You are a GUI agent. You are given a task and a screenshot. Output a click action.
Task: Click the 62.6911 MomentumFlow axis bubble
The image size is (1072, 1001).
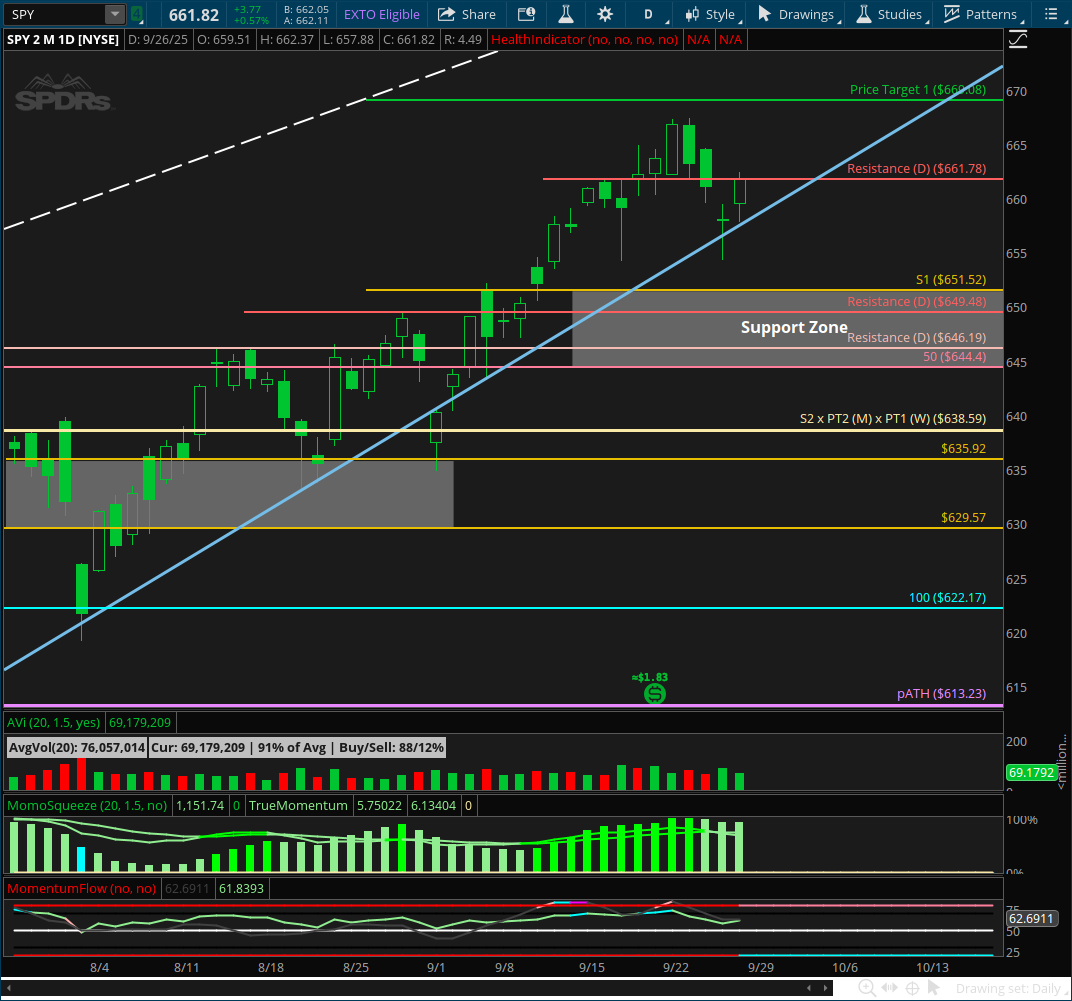tap(1031, 918)
